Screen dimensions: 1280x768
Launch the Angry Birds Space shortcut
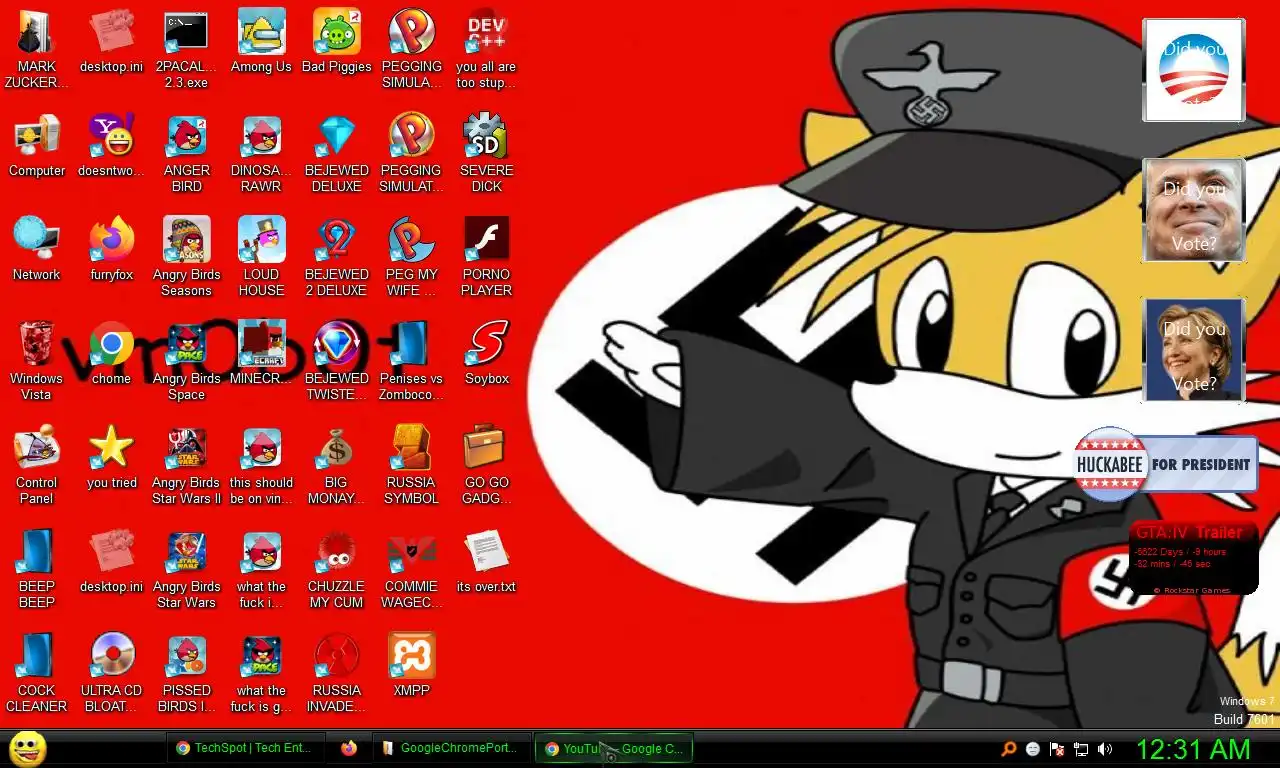coord(187,362)
